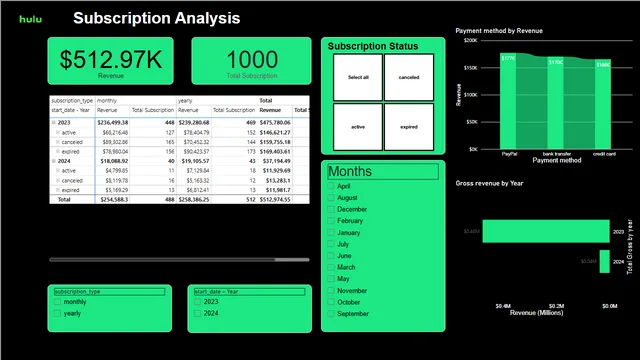This screenshot has width=640, height=360.
Task: Click the $512,974.55 grand total cell
Action: pyautogui.click(x=275, y=200)
